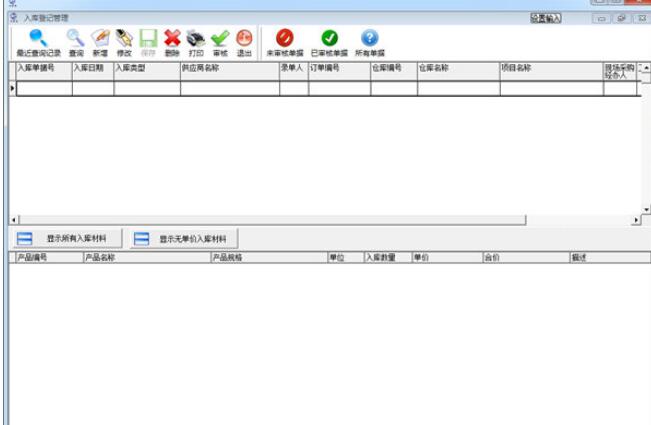Click the 仓库名称 column header
Screen dimensions: 651x425
click(x=459, y=71)
